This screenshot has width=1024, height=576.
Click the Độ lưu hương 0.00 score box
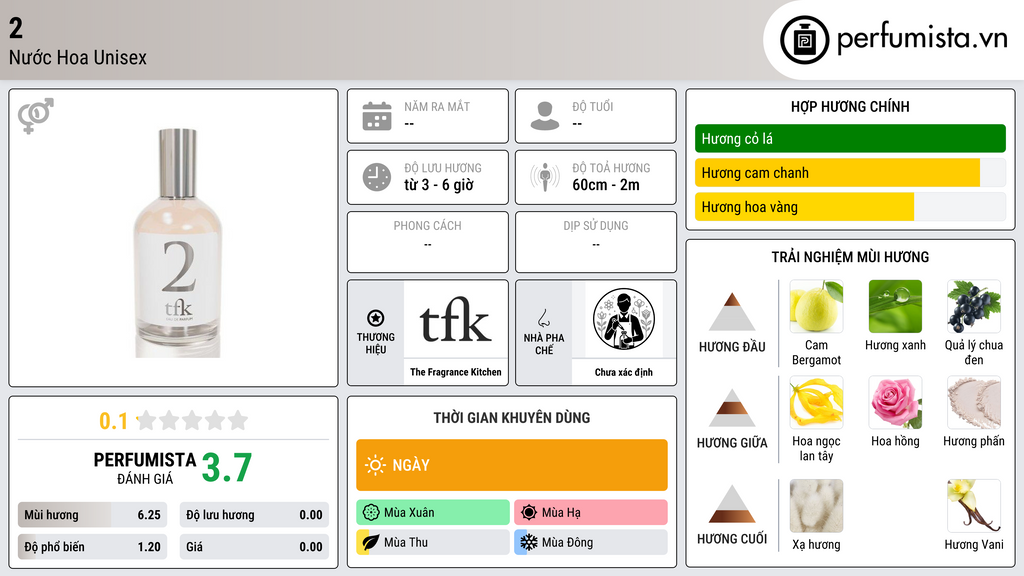254,515
